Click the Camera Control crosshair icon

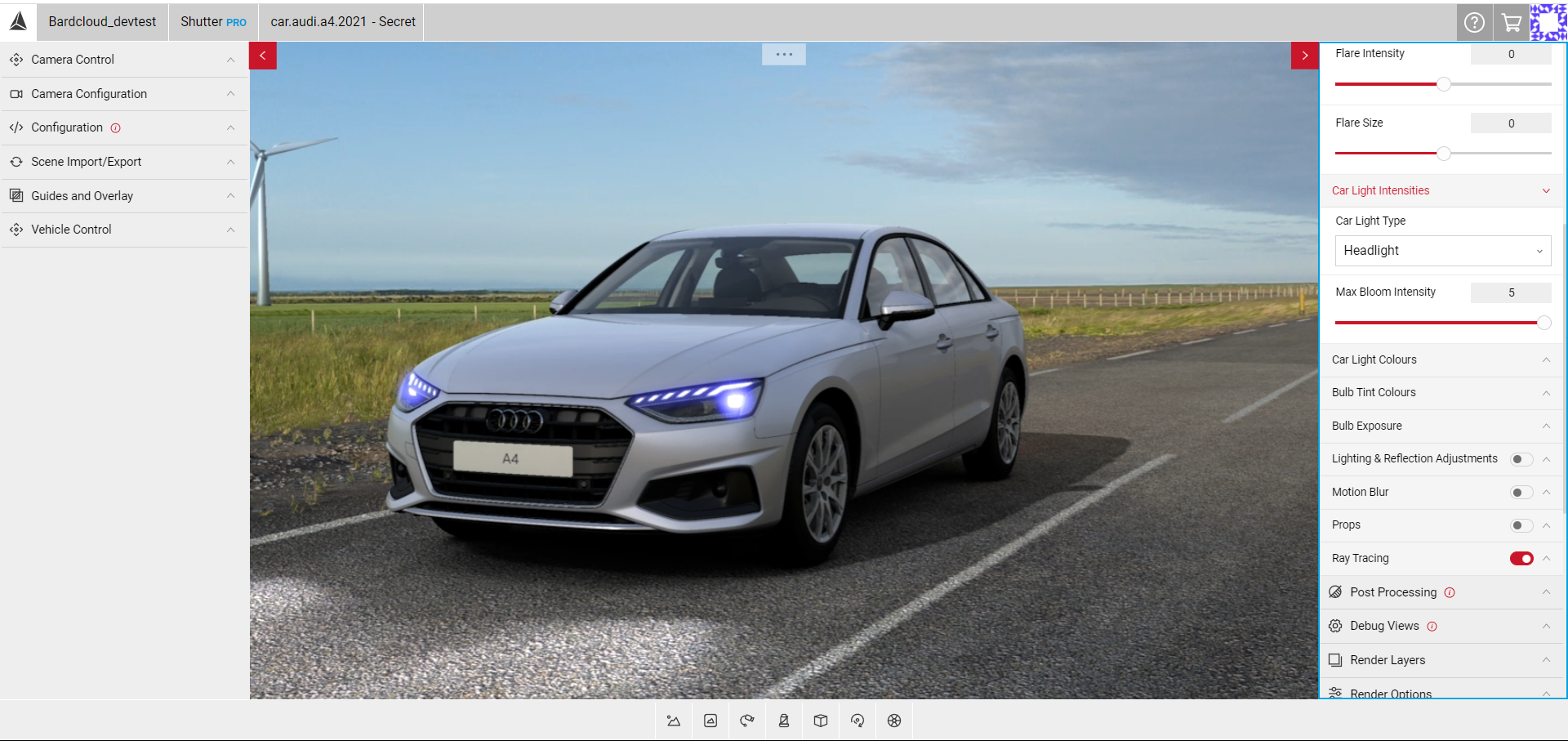coord(16,60)
